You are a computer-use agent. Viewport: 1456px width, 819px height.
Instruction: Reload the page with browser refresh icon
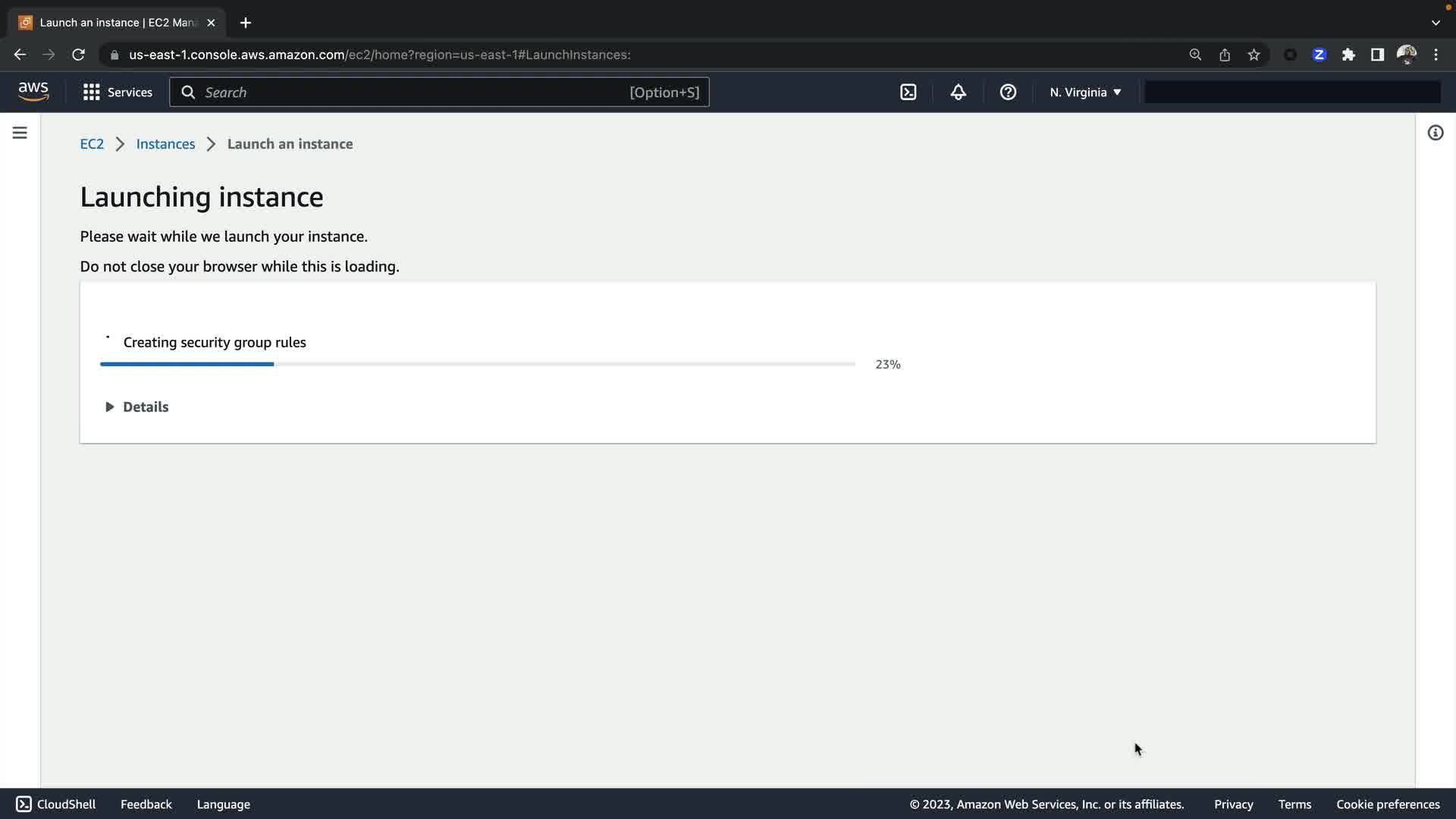tap(78, 55)
